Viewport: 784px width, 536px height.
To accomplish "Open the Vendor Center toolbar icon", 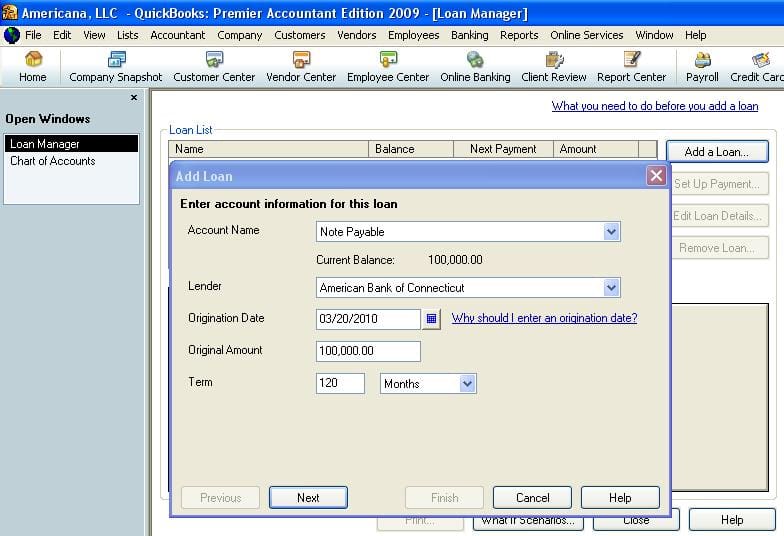I will [301, 66].
